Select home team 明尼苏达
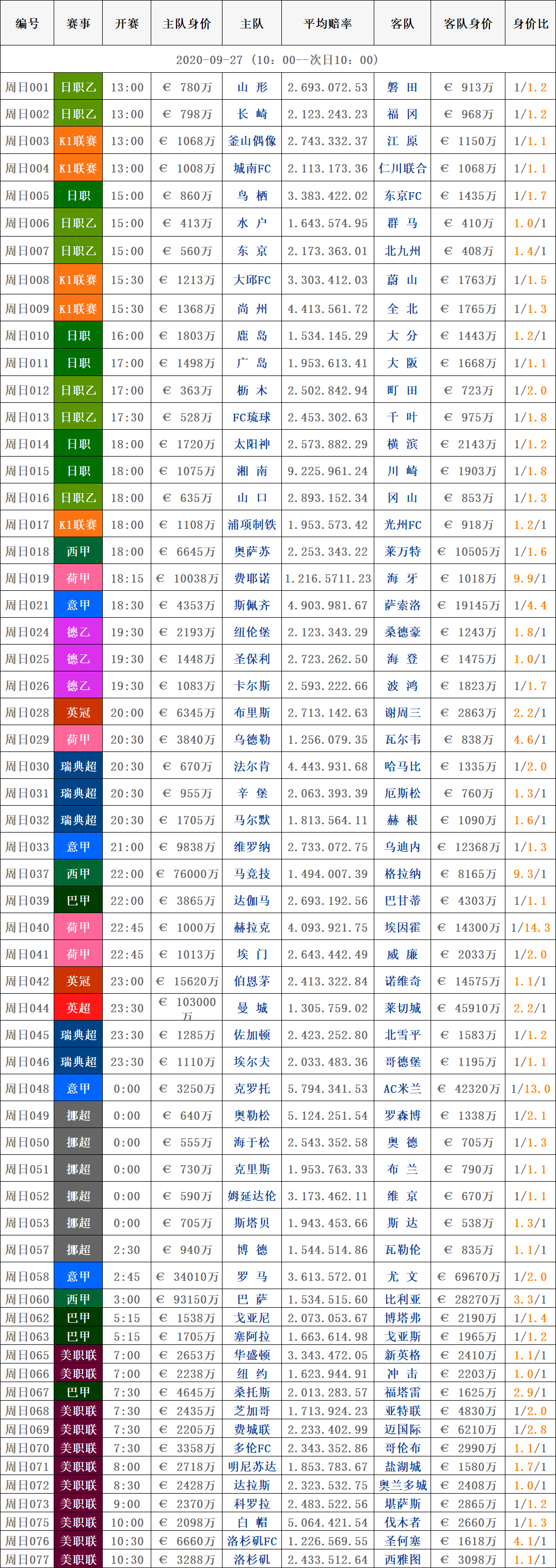556x1568 pixels. pyautogui.click(x=252, y=1466)
